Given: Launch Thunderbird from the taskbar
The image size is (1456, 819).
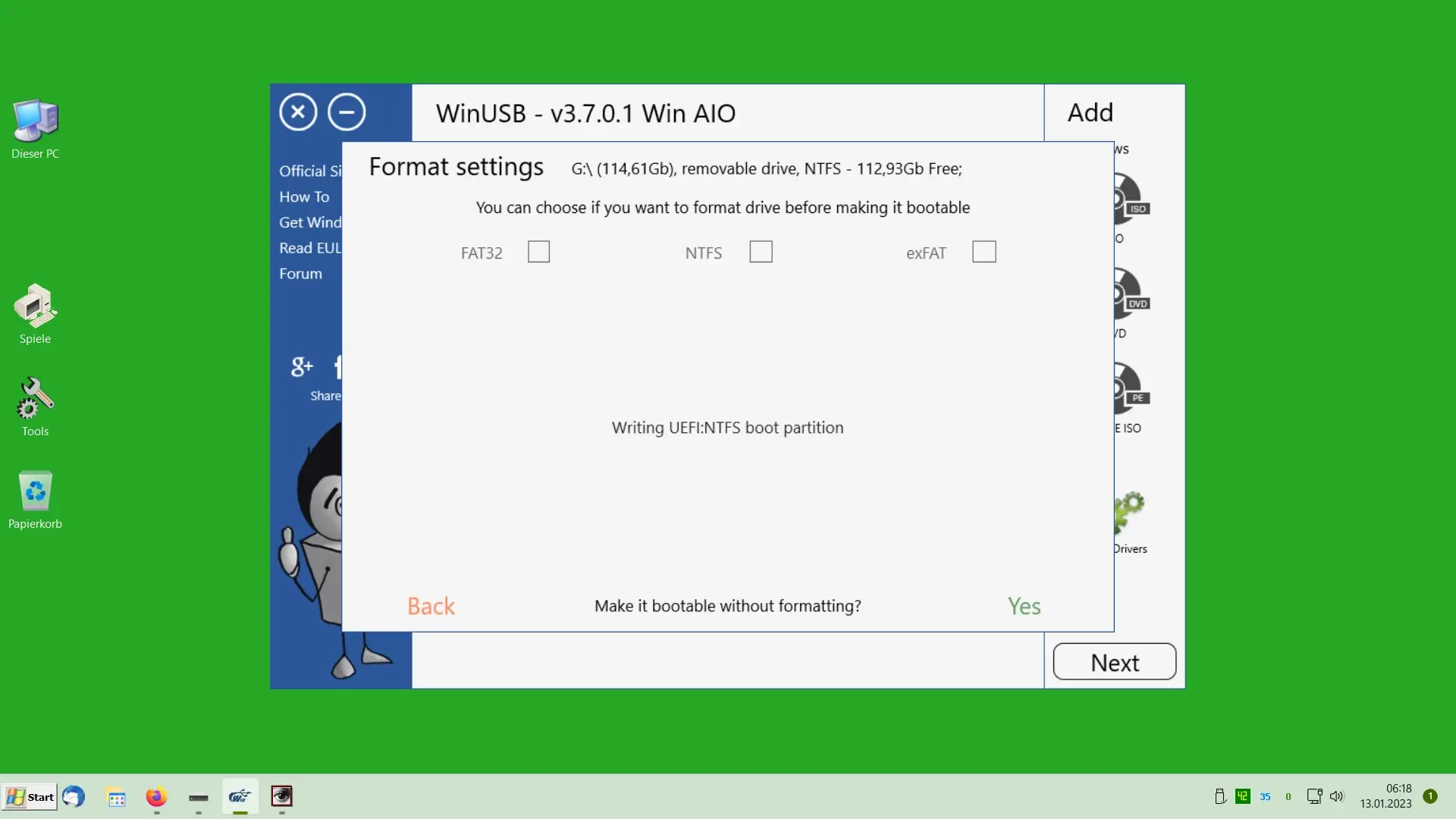Looking at the screenshot, I should pos(74,797).
